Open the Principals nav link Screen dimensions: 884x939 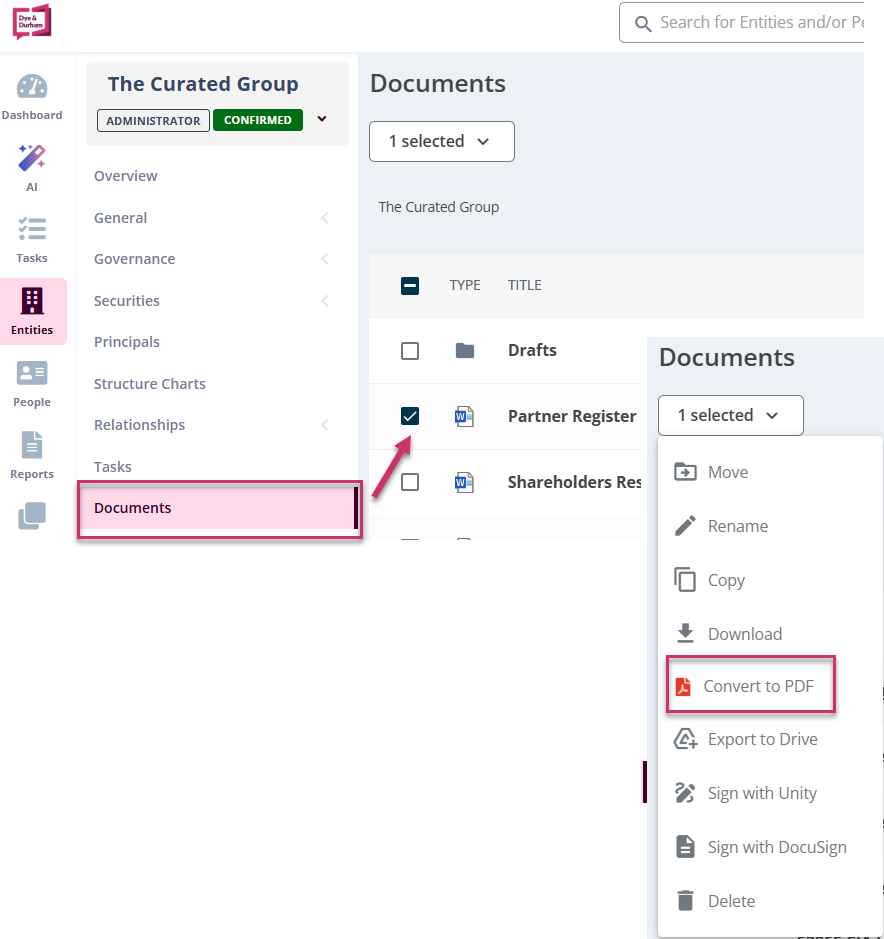127,342
